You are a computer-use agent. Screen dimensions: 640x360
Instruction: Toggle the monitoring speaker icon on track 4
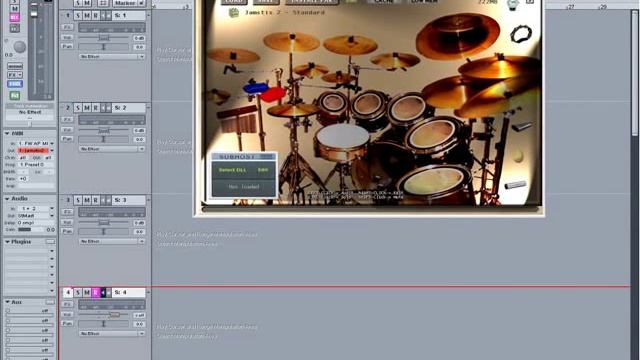[x=103, y=292]
